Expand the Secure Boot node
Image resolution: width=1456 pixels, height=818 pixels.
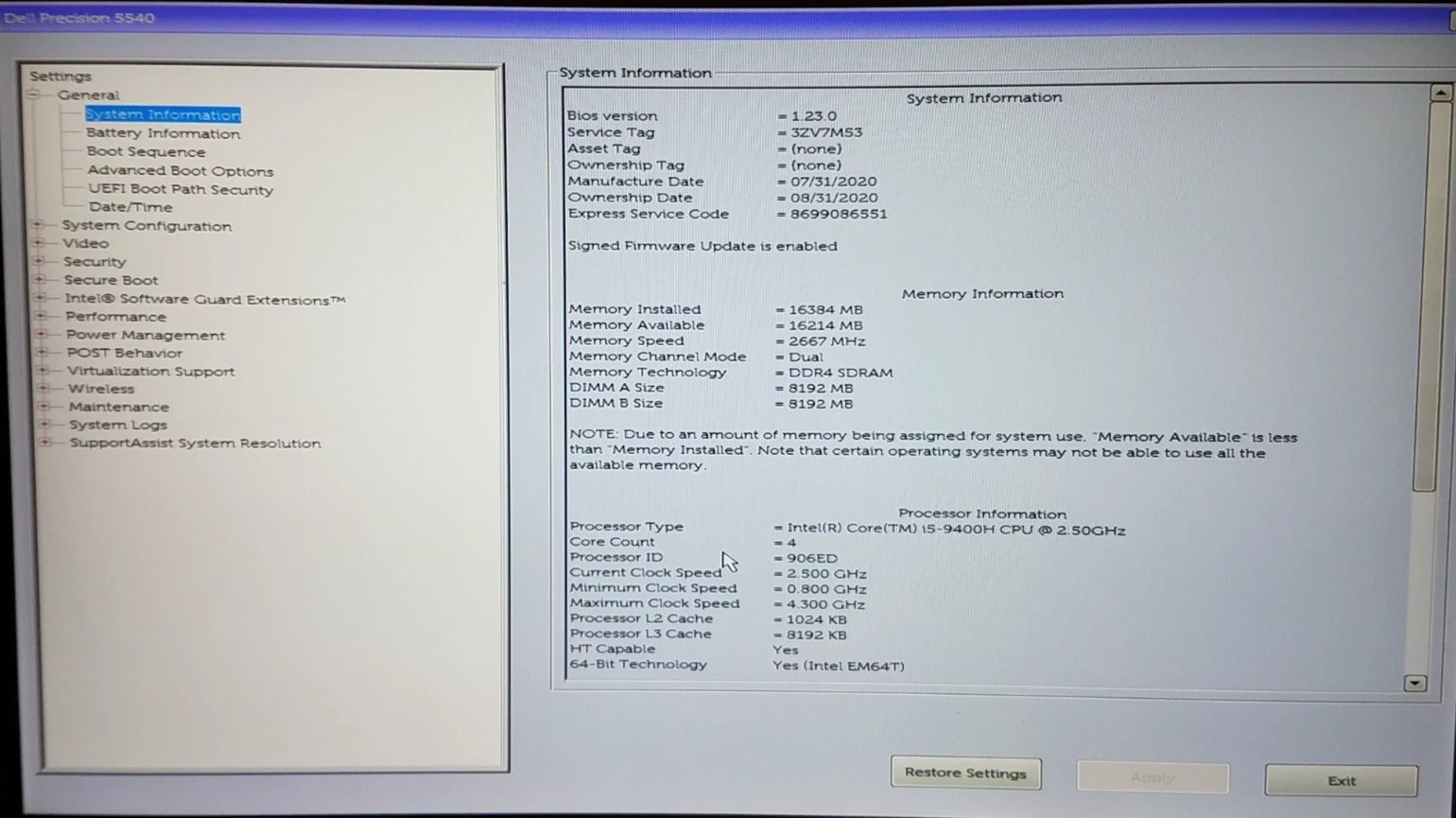coord(40,280)
